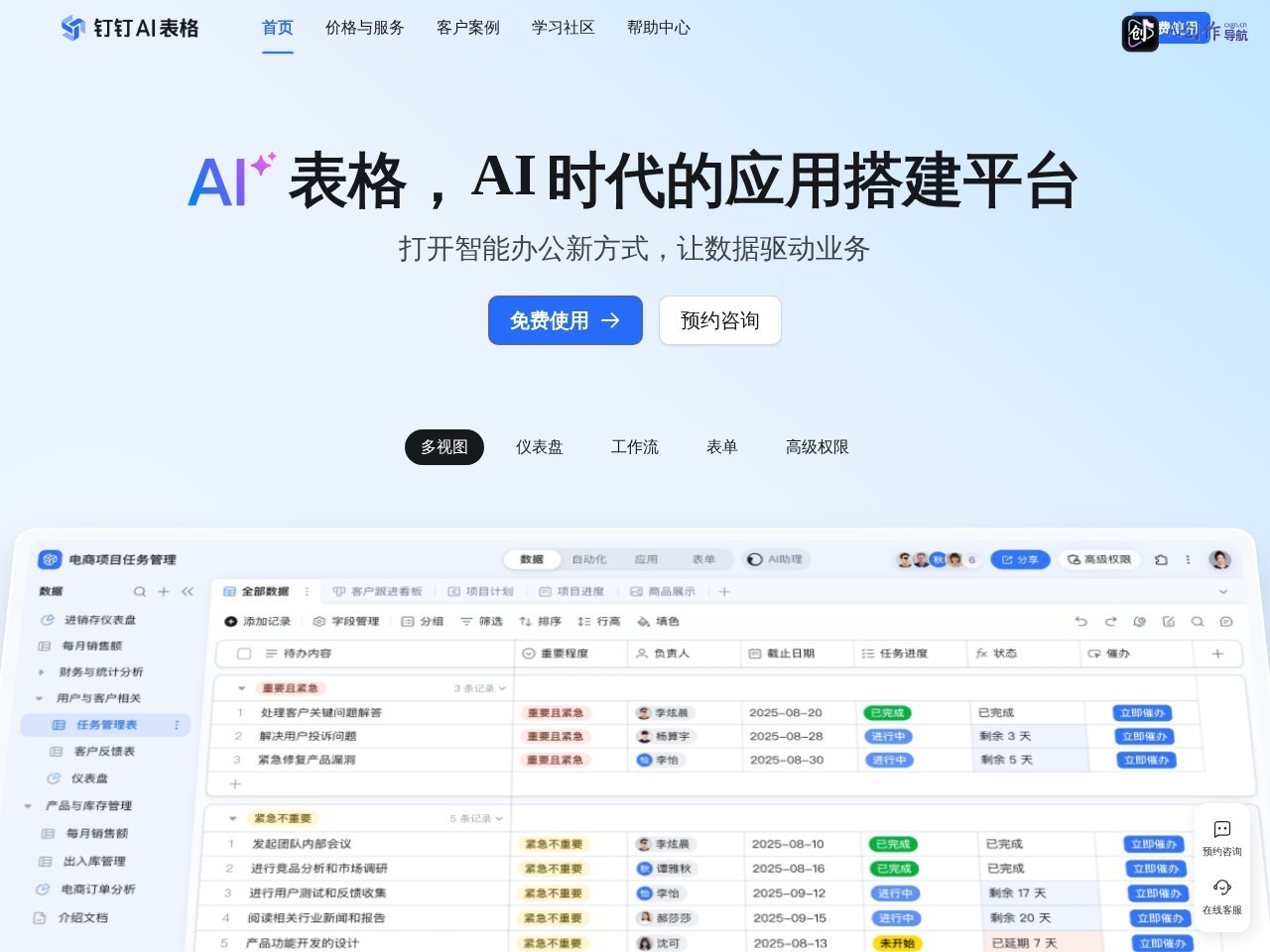1270x952 pixels.
Task: Switch to the 高级权限 feature tab
Action: pyautogui.click(x=818, y=447)
